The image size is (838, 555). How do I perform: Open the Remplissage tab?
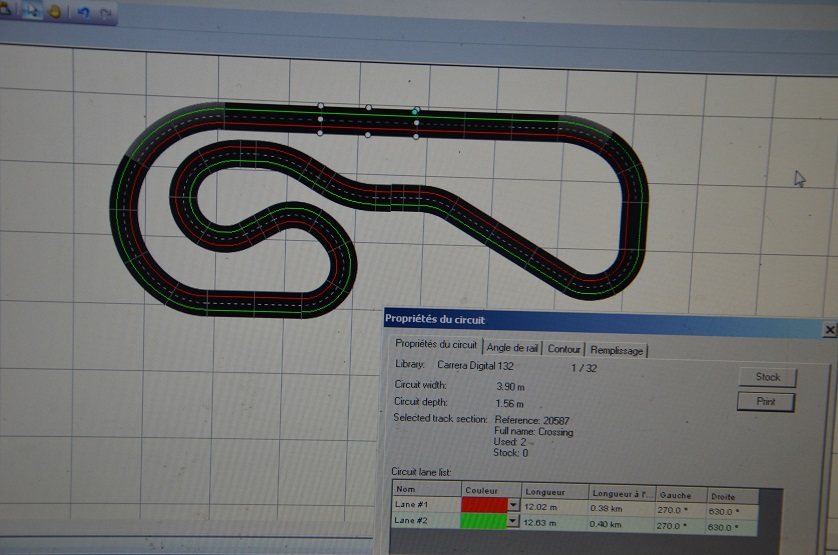tap(616, 351)
